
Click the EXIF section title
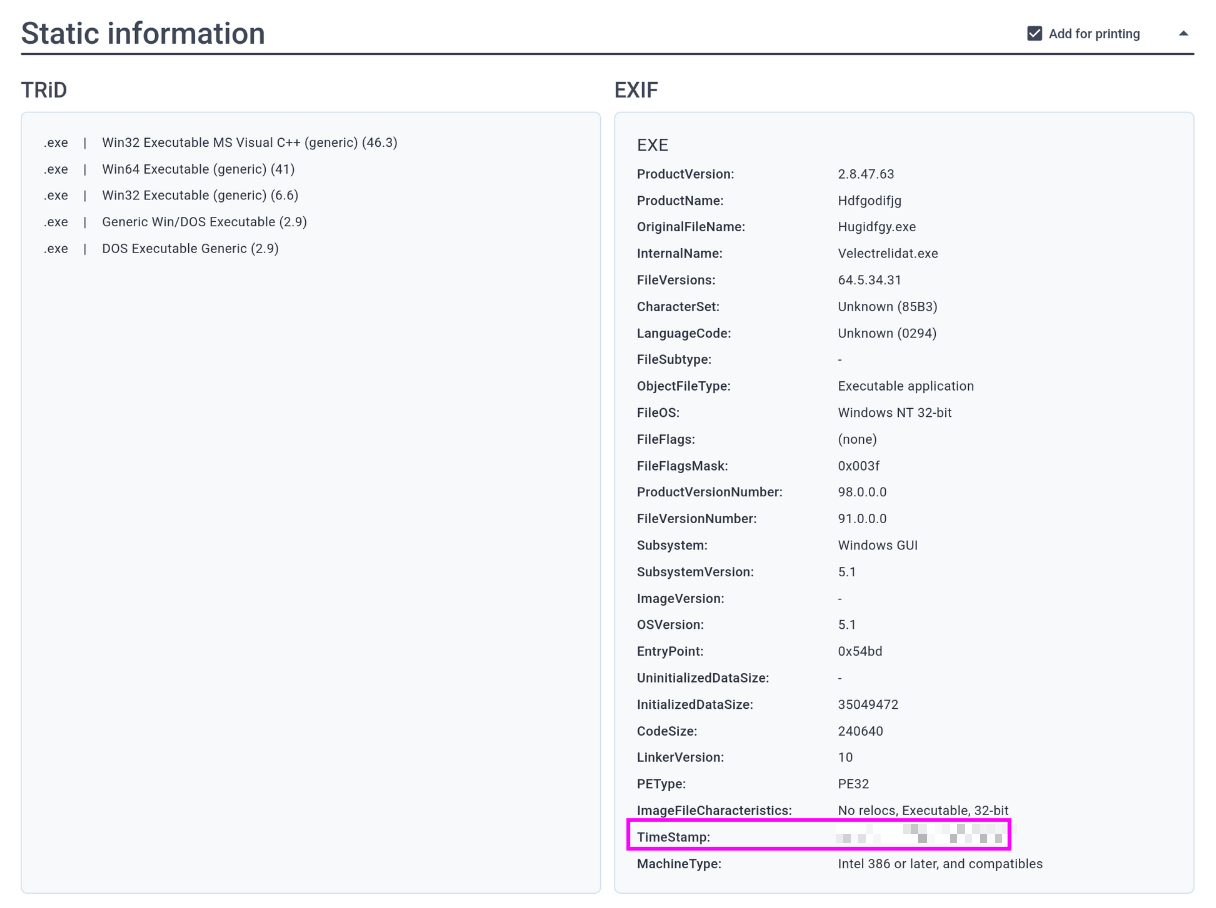pos(636,91)
